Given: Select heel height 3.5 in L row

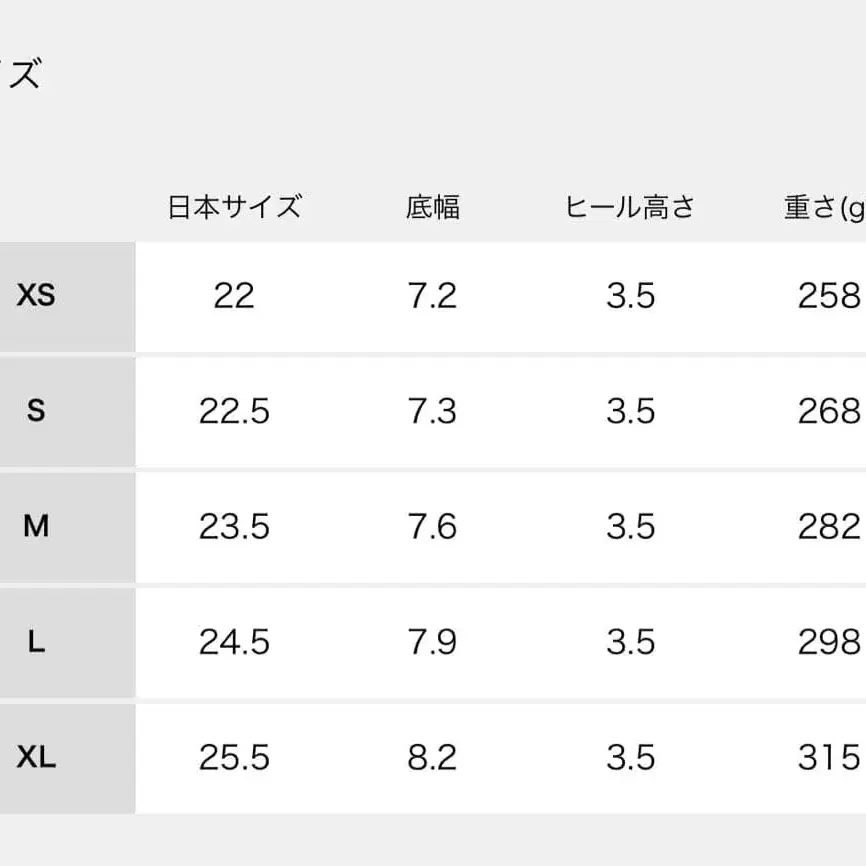Looking at the screenshot, I should pyautogui.click(x=630, y=642).
